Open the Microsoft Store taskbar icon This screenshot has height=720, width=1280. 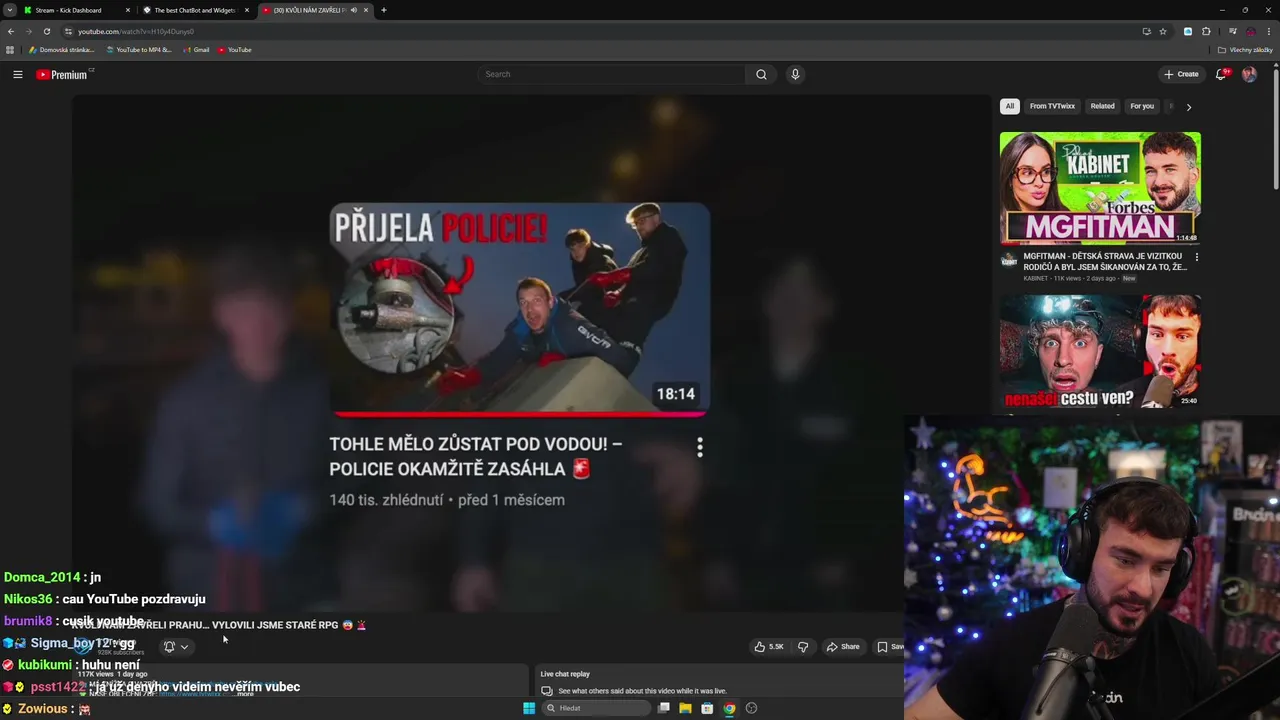pos(707,708)
